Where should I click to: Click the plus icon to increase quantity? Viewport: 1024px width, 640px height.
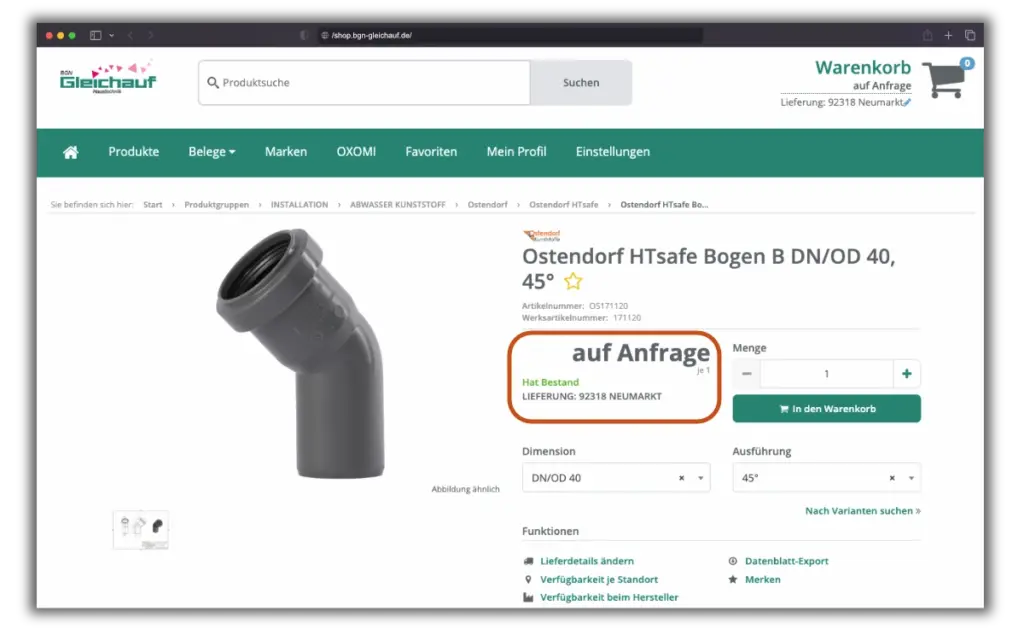906,374
